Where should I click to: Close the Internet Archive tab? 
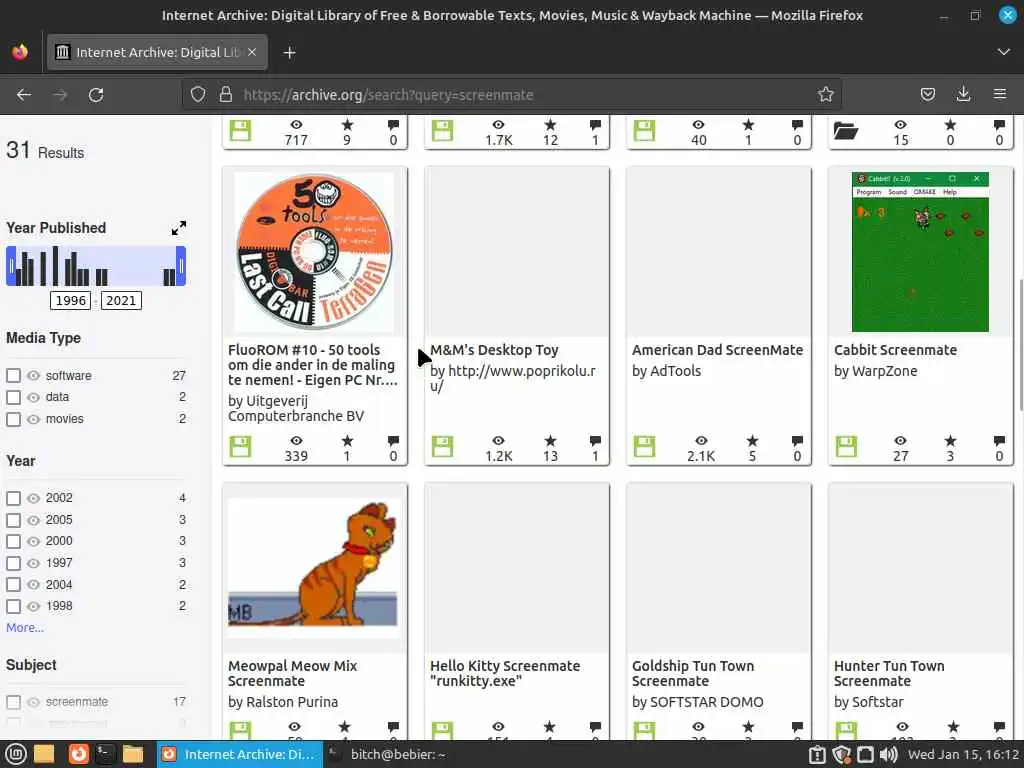pyautogui.click(x=252, y=52)
